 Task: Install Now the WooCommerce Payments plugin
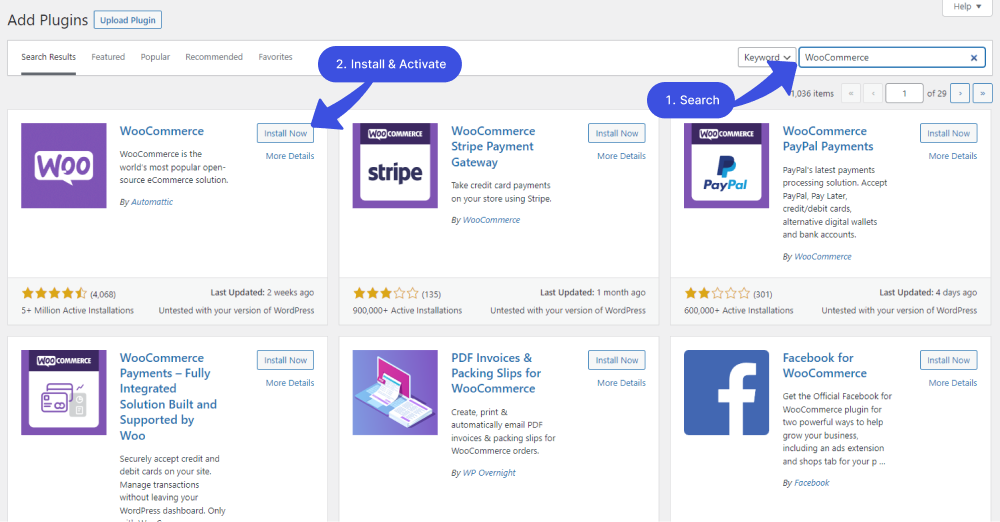tap(285, 360)
